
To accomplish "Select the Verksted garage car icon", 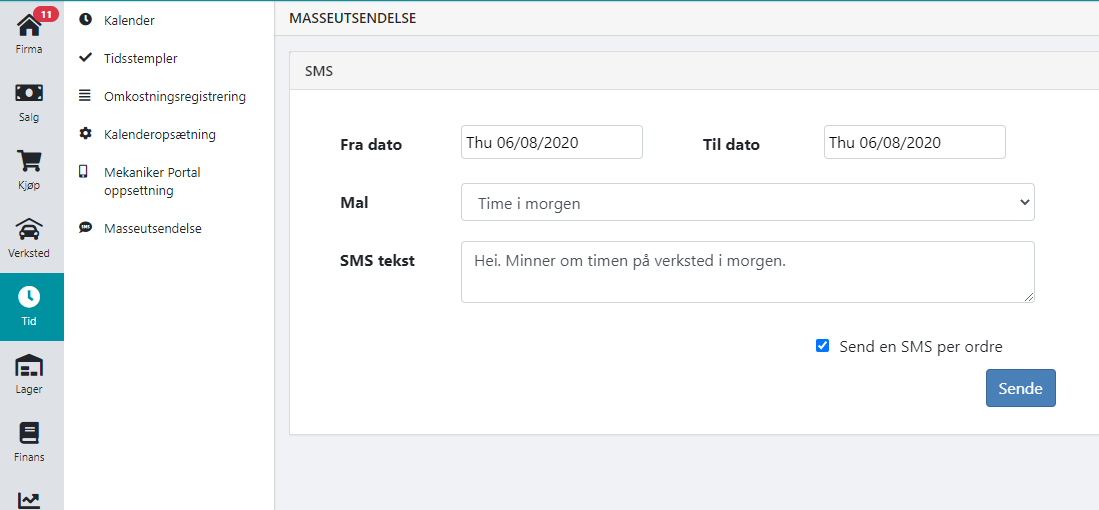I will 29,229.
